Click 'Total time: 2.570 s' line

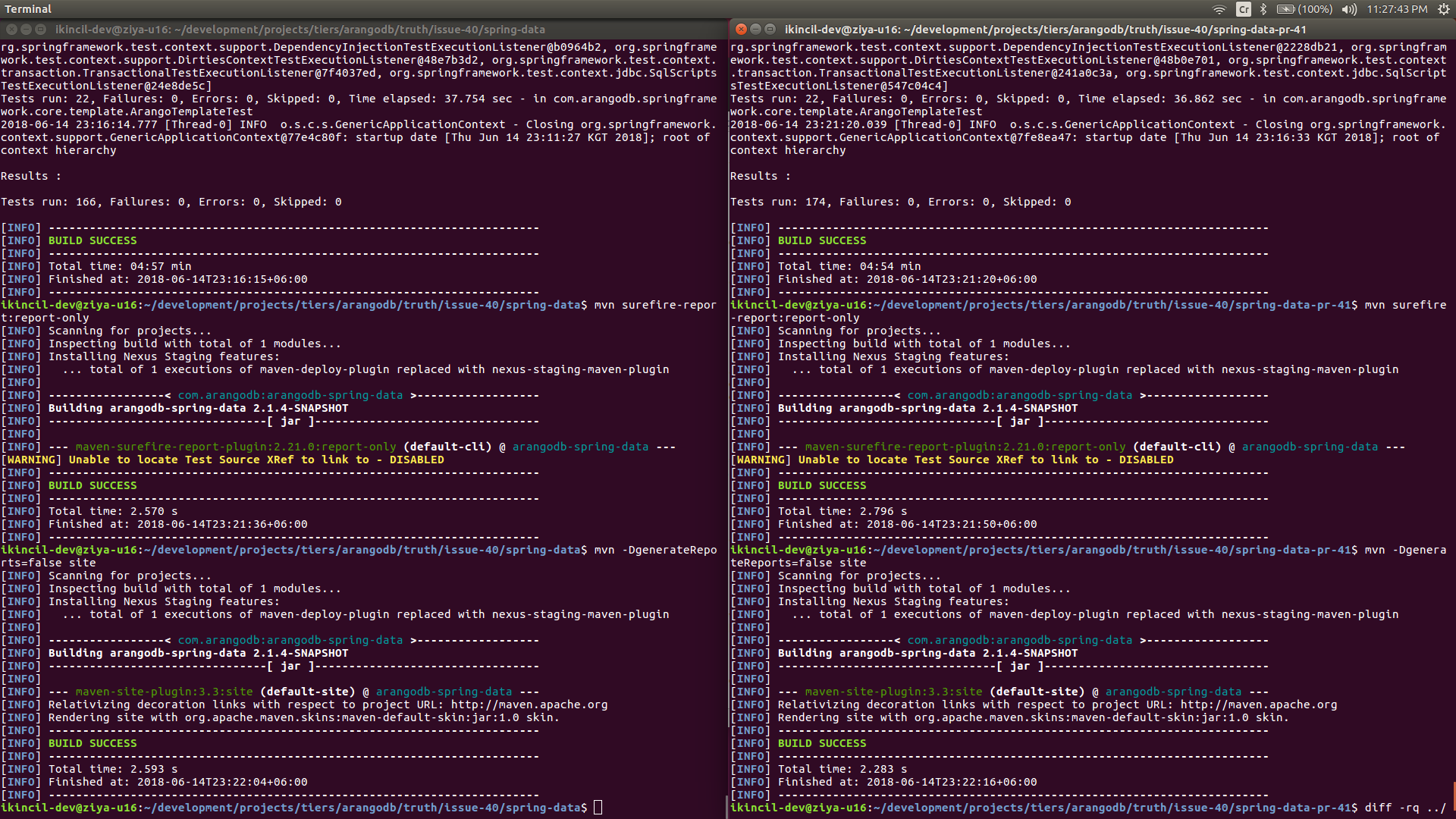(113, 511)
